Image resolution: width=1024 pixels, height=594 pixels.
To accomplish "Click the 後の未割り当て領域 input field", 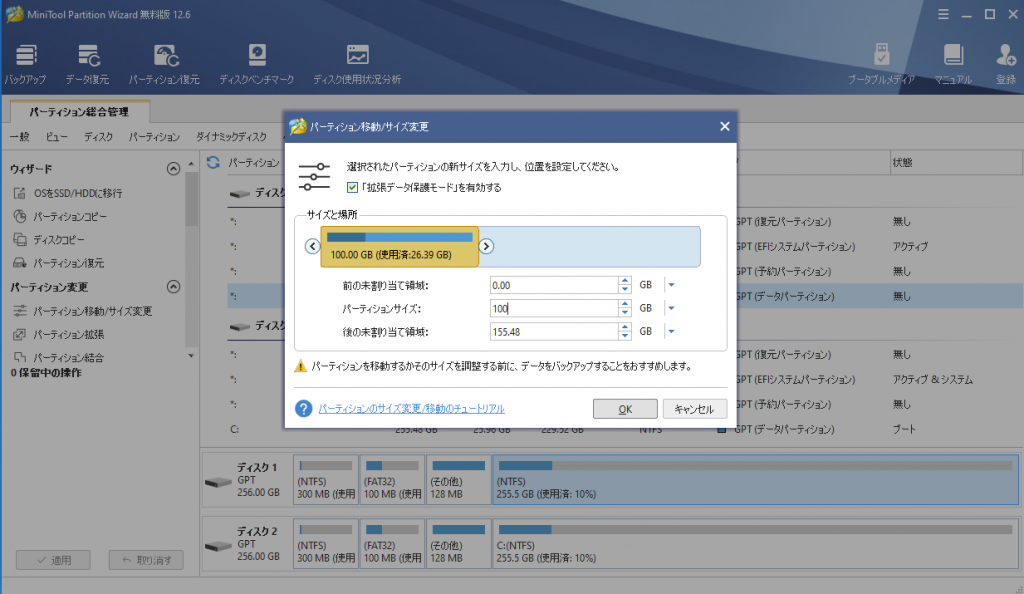I will click(x=554, y=332).
